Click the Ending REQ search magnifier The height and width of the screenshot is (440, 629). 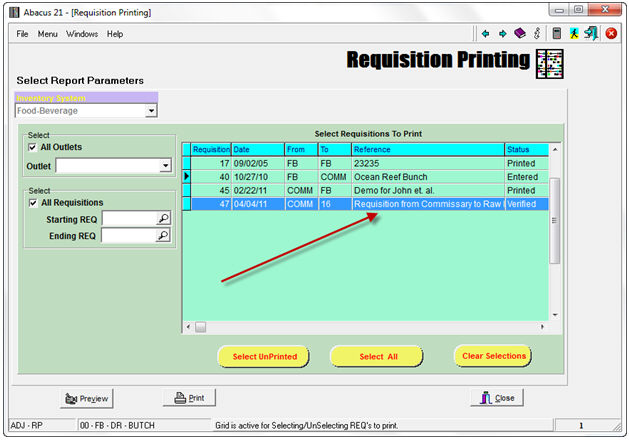click(164, 236)
